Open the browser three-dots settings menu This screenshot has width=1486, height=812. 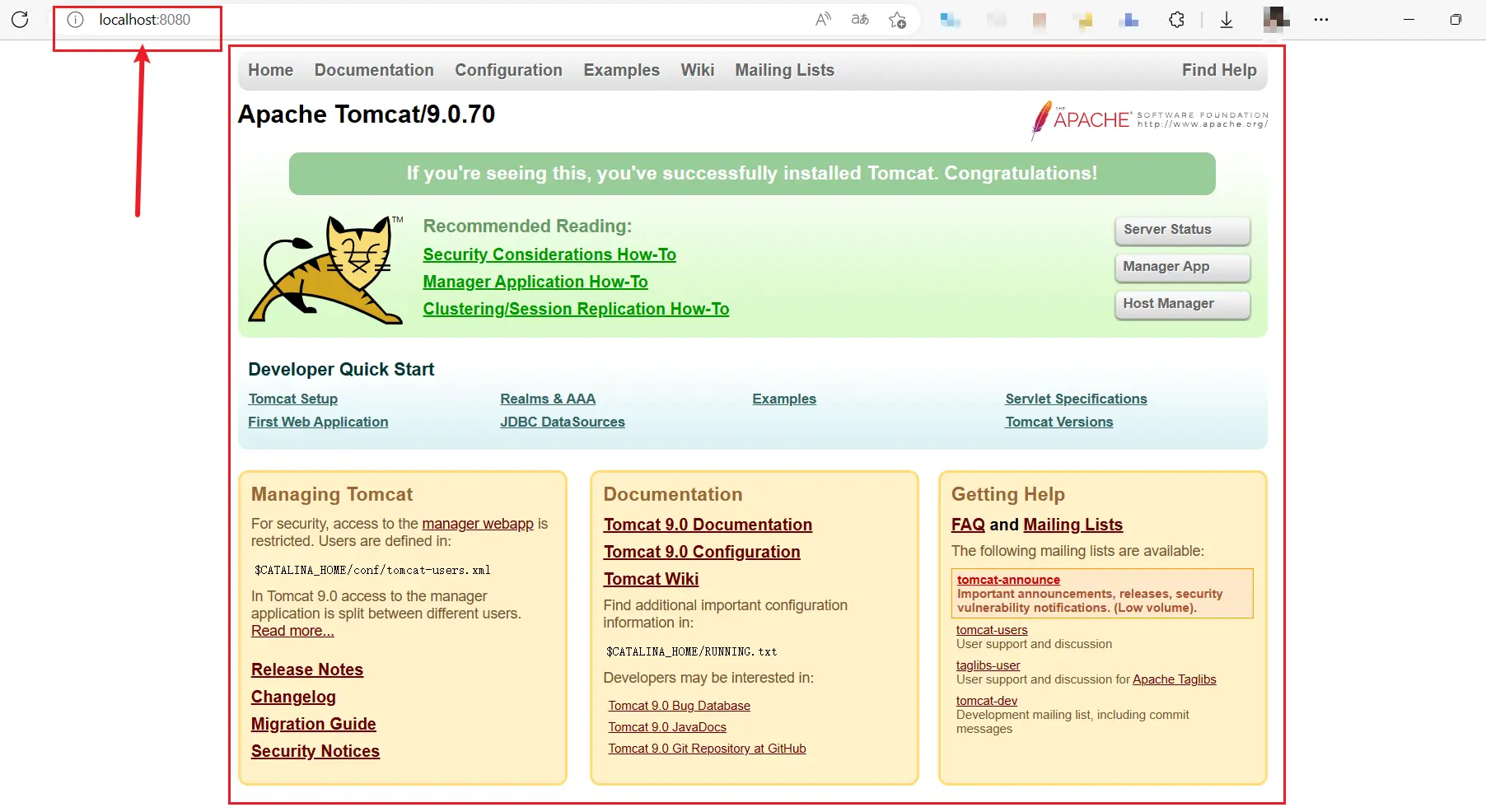coord(1321,20)
